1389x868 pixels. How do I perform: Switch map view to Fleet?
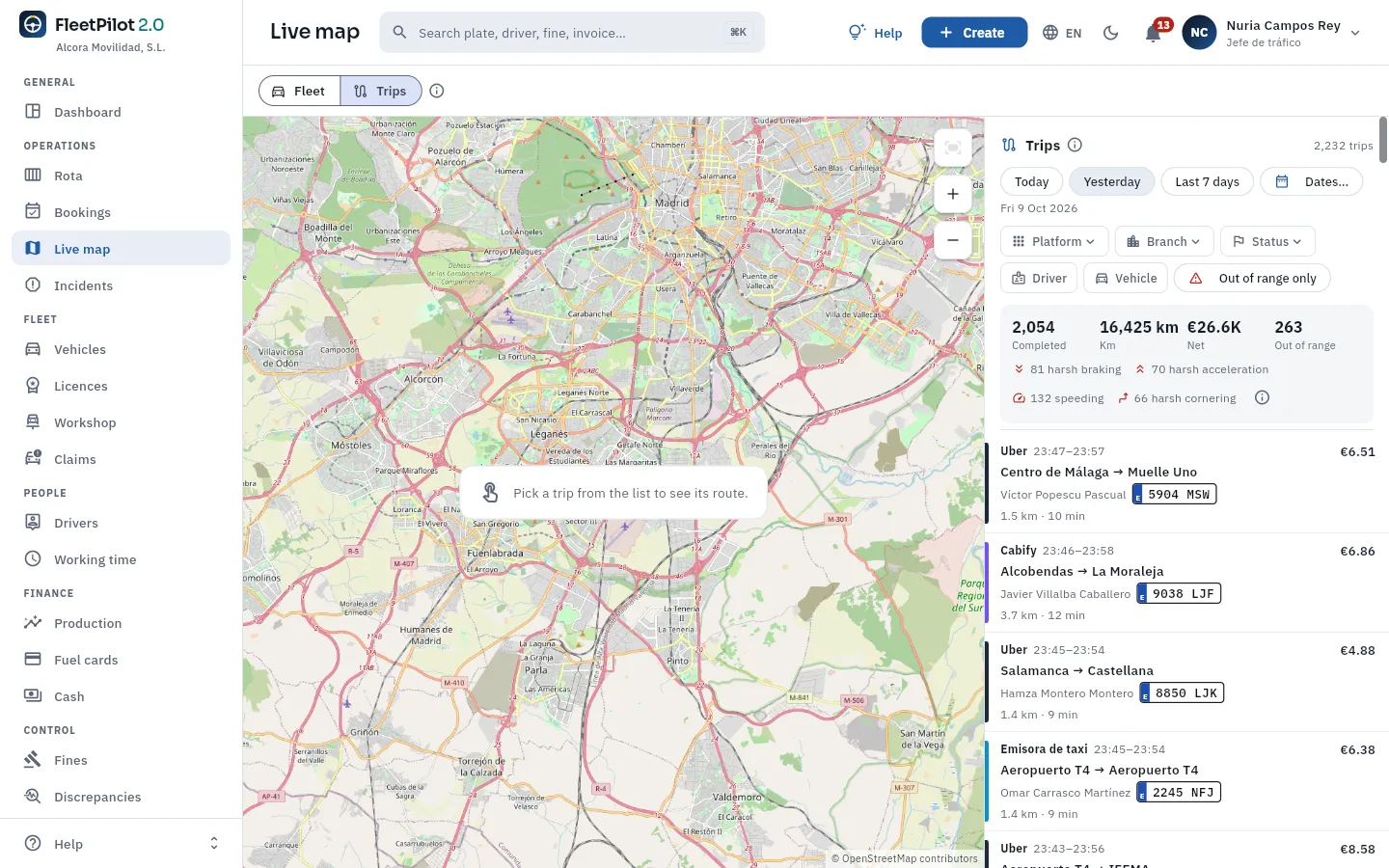click(x=300, y=91)
